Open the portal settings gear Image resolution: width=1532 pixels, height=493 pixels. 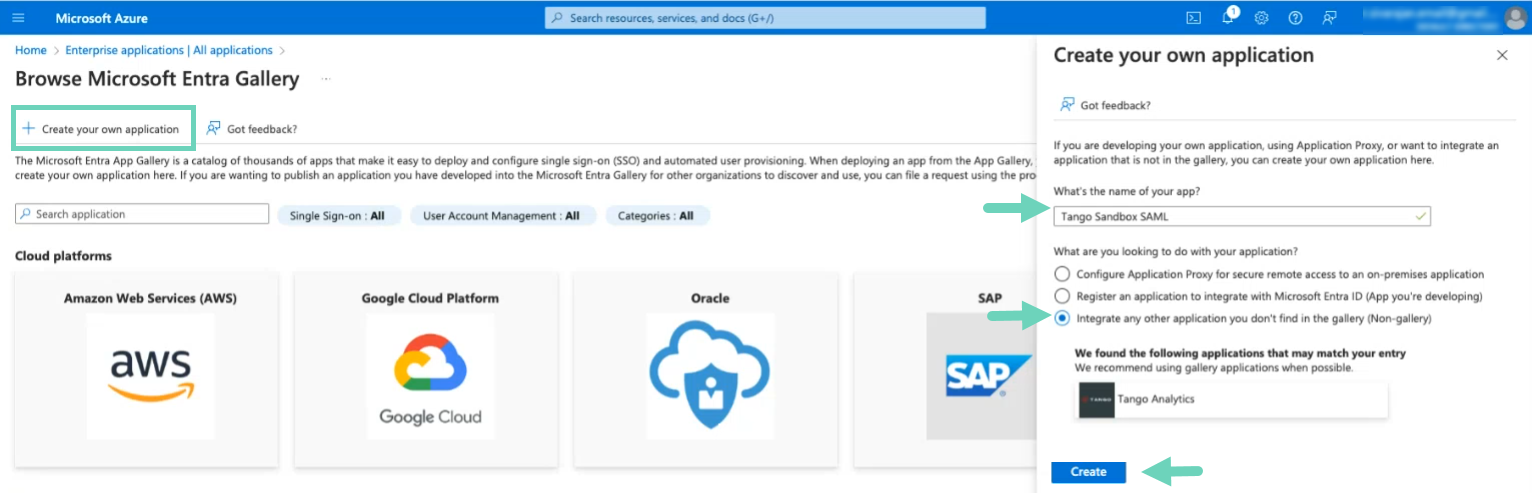[x=1262, y=18]
